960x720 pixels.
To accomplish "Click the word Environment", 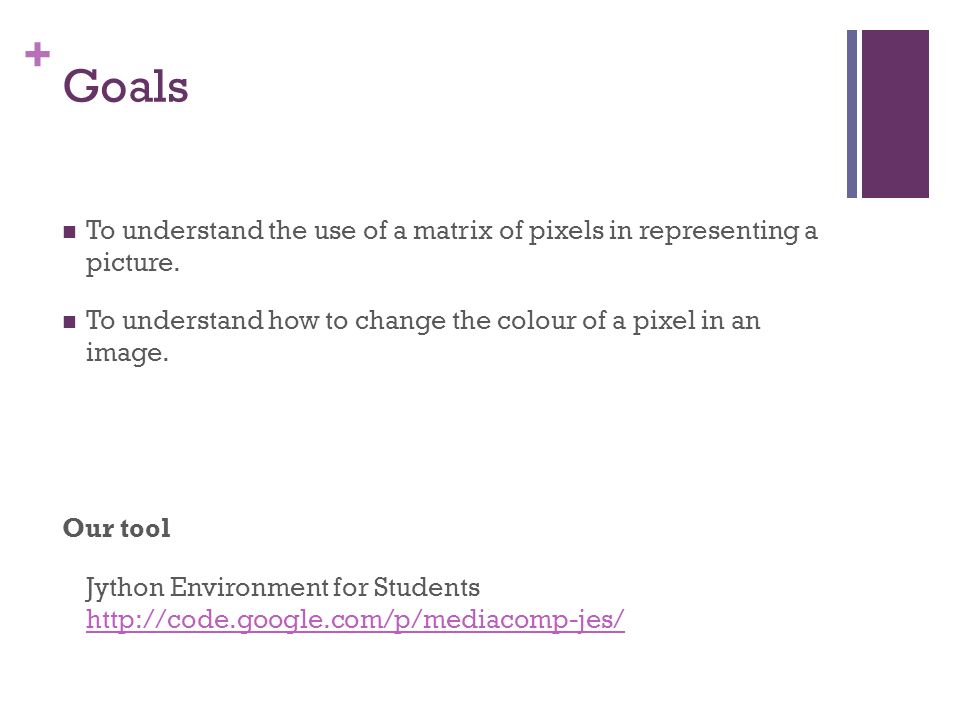I will tap(249, 587).
